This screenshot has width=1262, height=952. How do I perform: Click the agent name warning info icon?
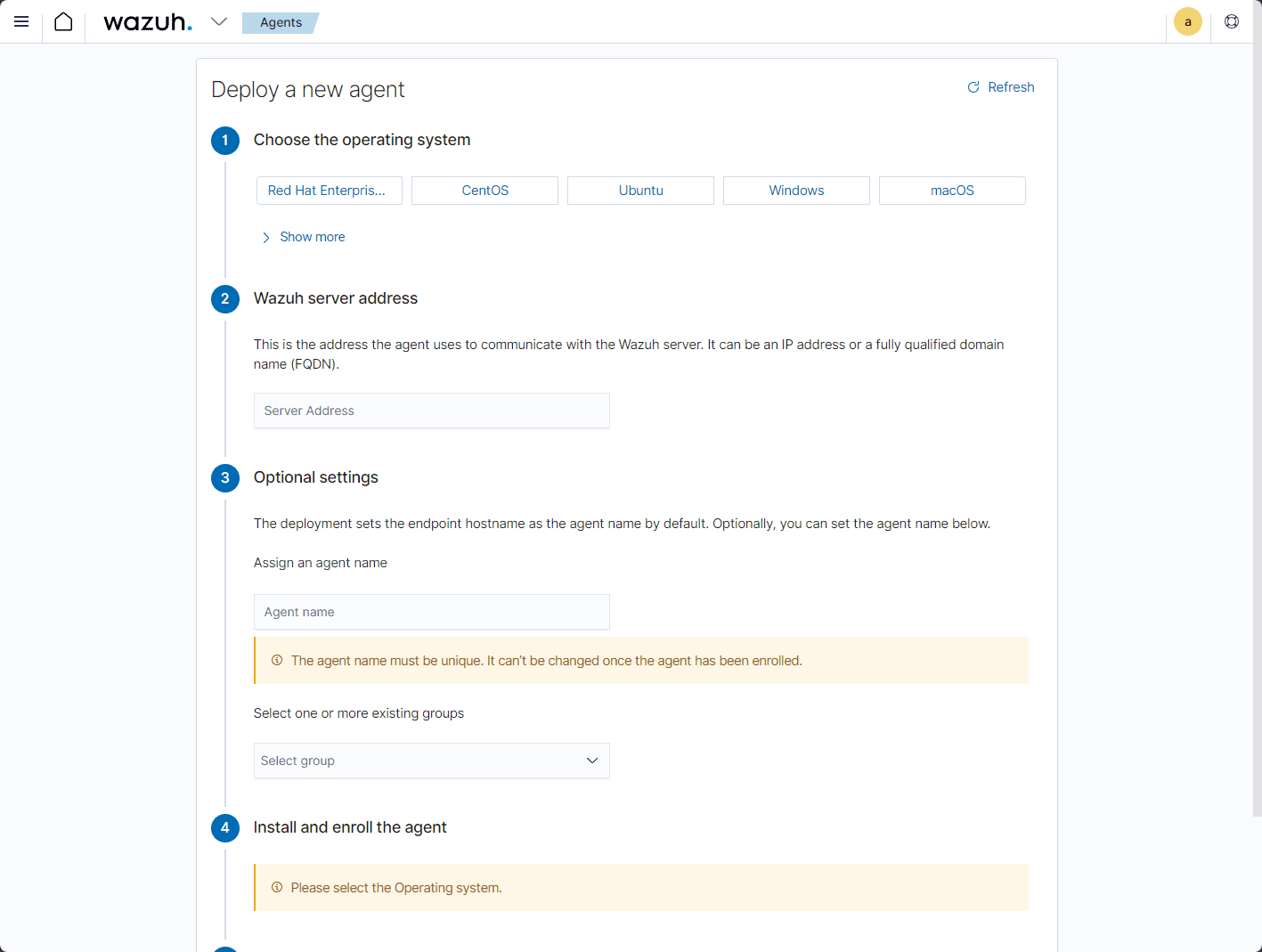click(277, 661)
